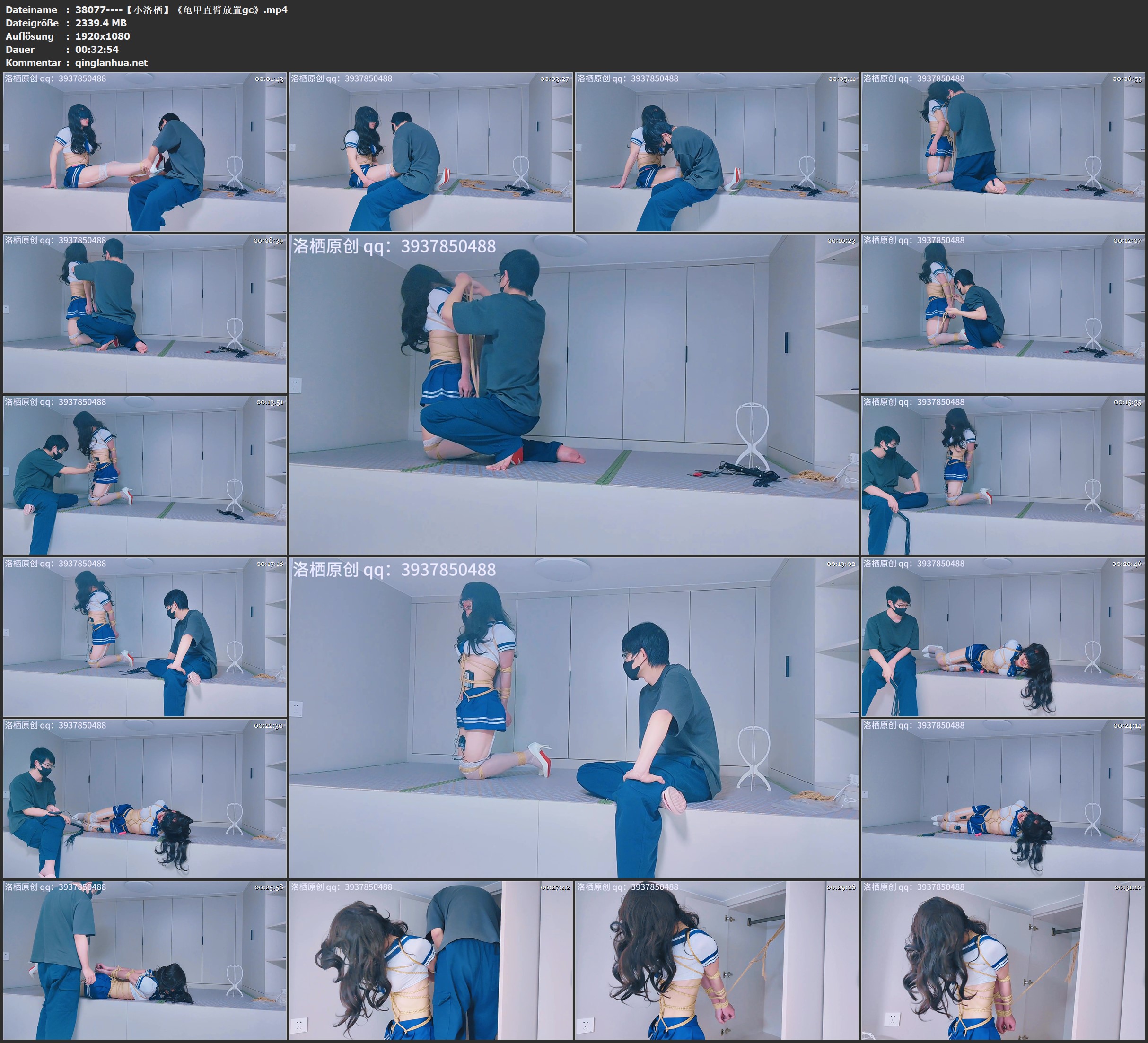Open the thumbnail marked 00:08:39
Viewport: 1148px width, 1043px height.
[145, 313]
